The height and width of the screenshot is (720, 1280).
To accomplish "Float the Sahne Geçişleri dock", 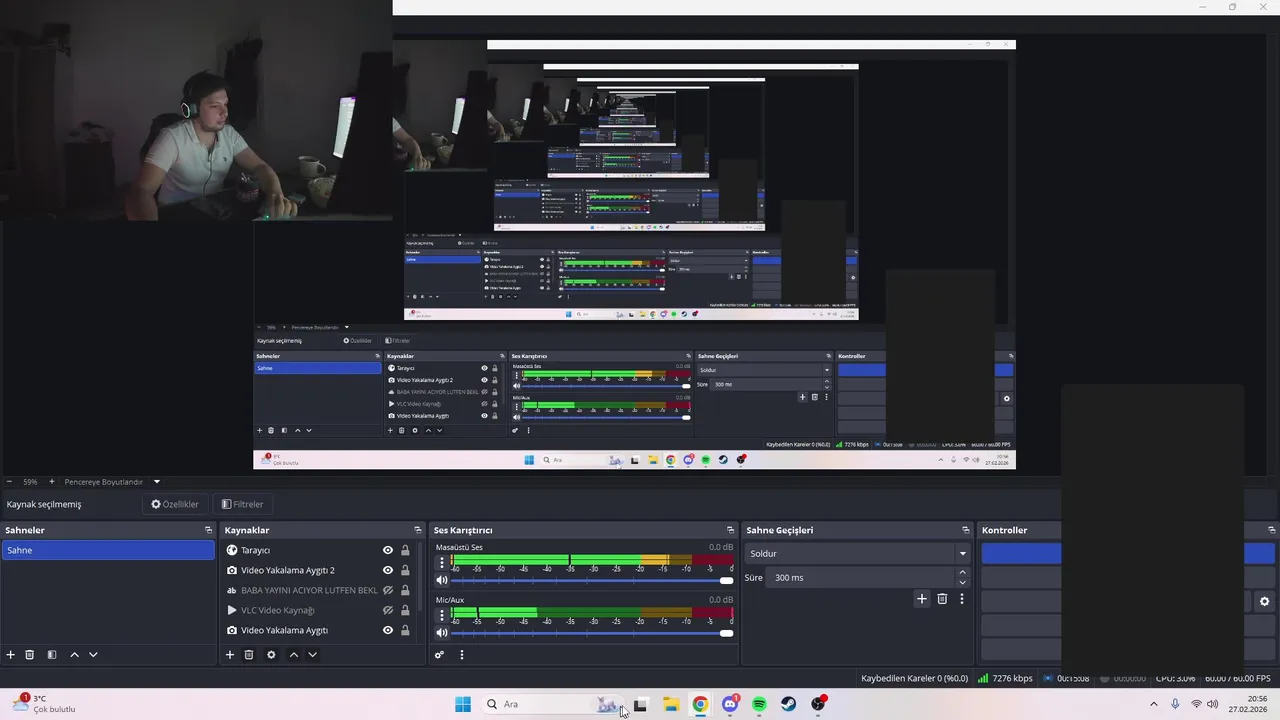I will coord(966,530).
